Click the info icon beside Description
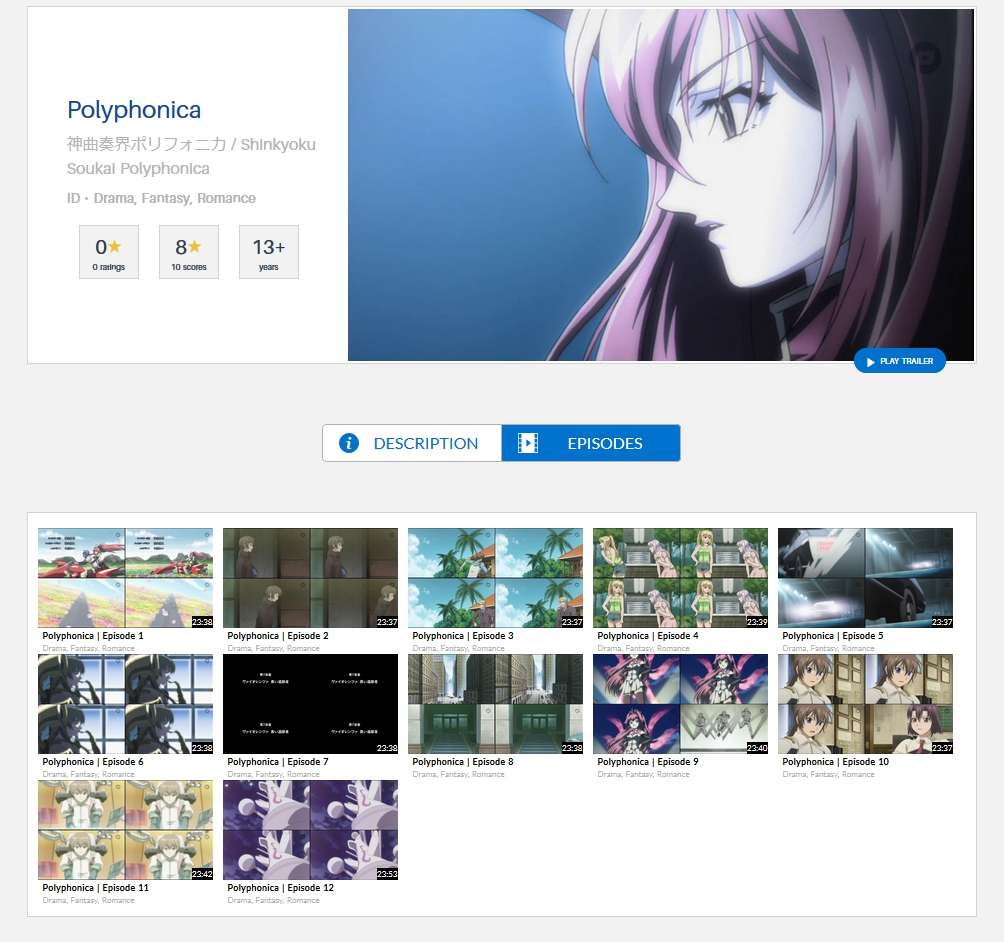 point(349,443)
